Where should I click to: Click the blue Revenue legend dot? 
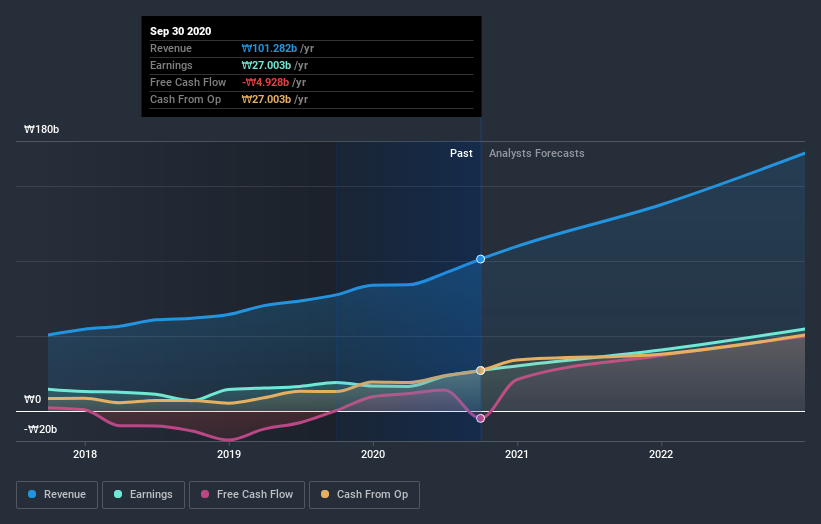[32, 494]
